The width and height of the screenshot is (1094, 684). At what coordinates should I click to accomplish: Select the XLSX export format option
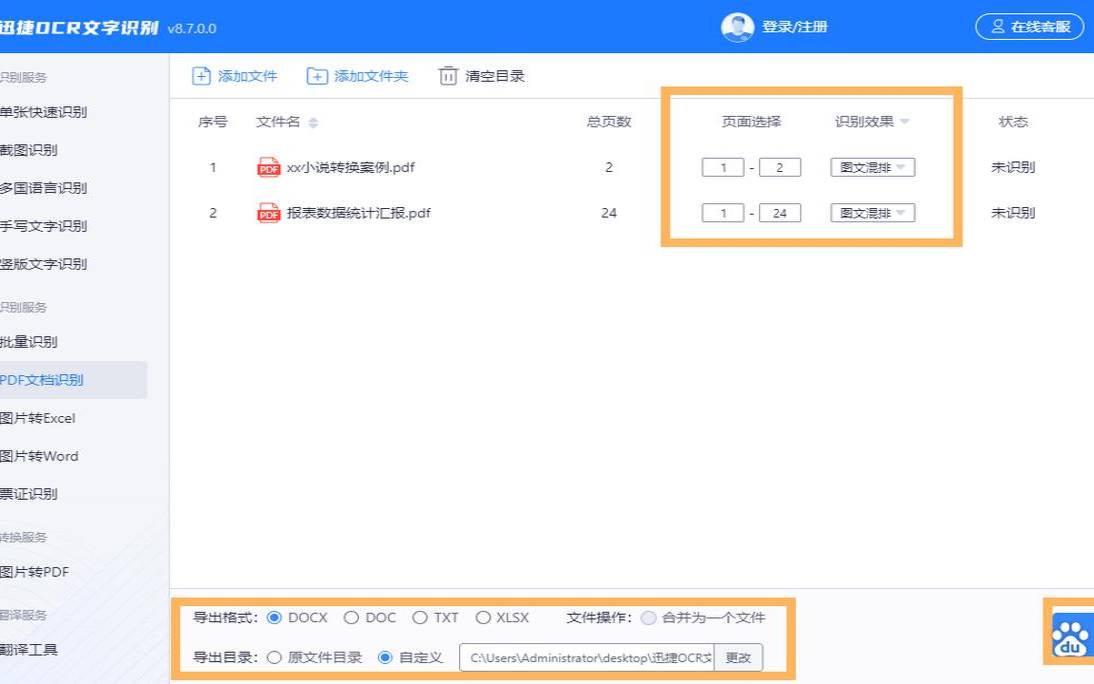[485, 617]
